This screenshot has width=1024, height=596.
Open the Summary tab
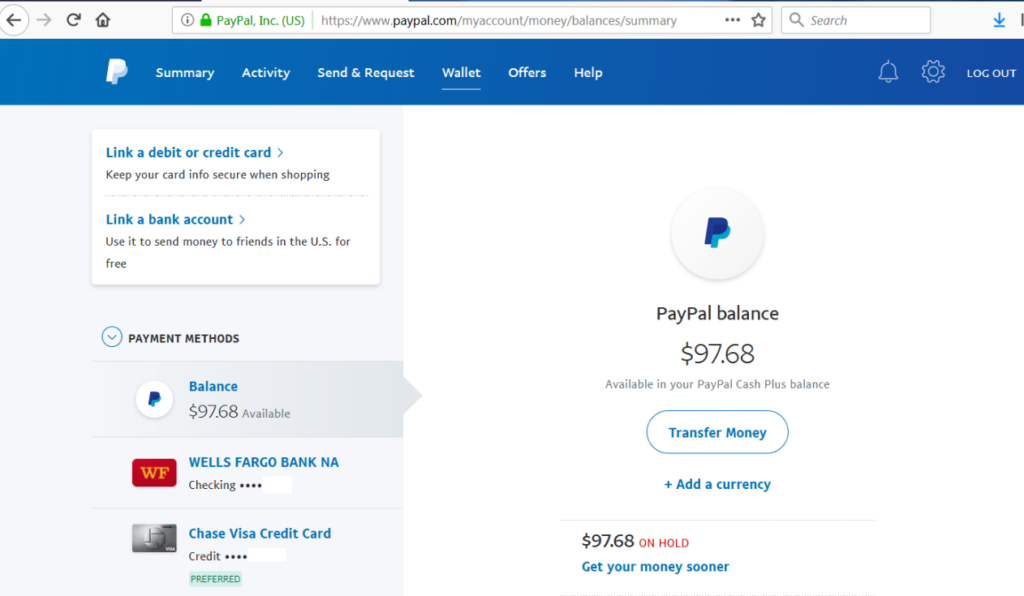coord(185,72)
